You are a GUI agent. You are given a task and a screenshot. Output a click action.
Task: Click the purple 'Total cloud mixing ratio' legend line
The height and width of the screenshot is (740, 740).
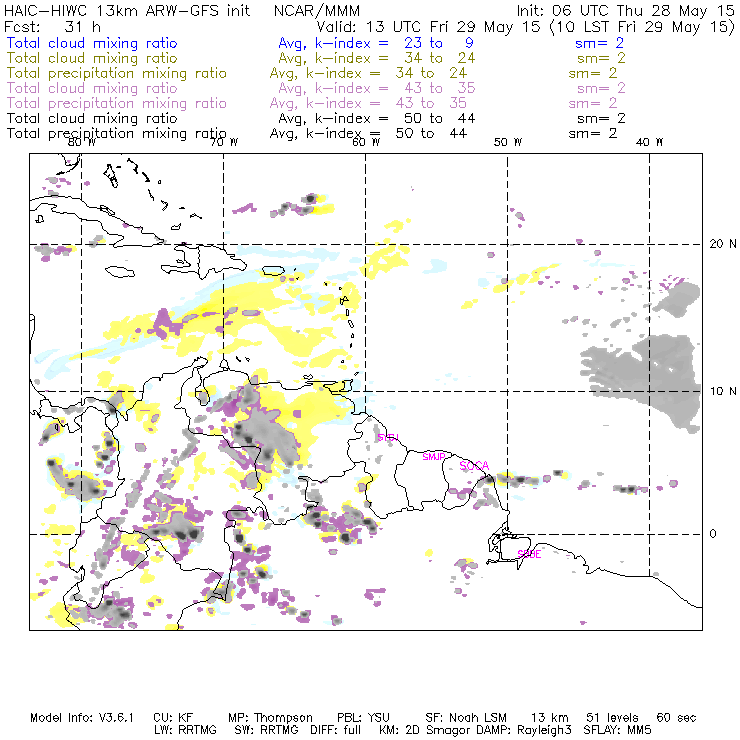[x=92, y=88]
